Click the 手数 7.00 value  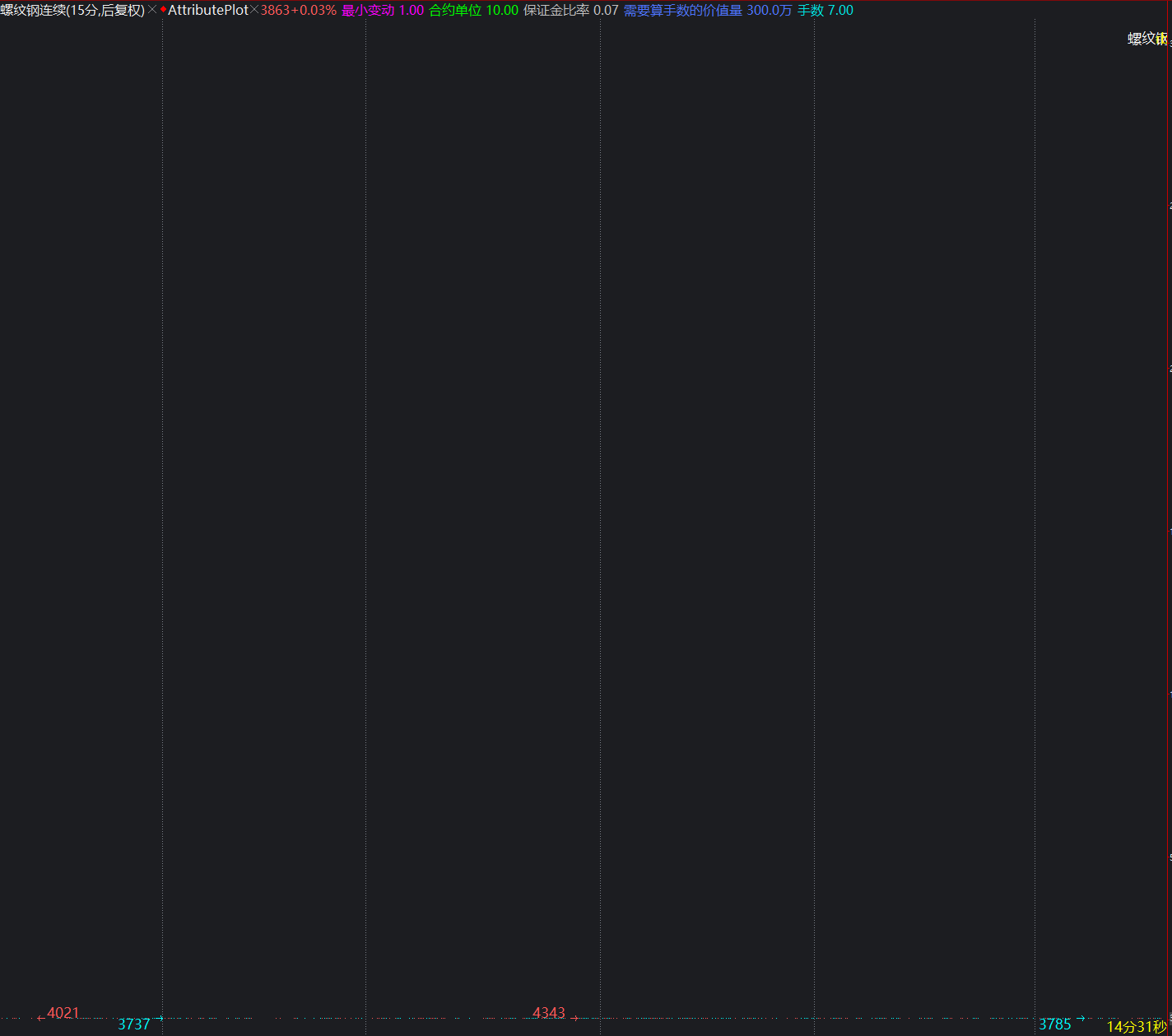[x=825, y=11]
